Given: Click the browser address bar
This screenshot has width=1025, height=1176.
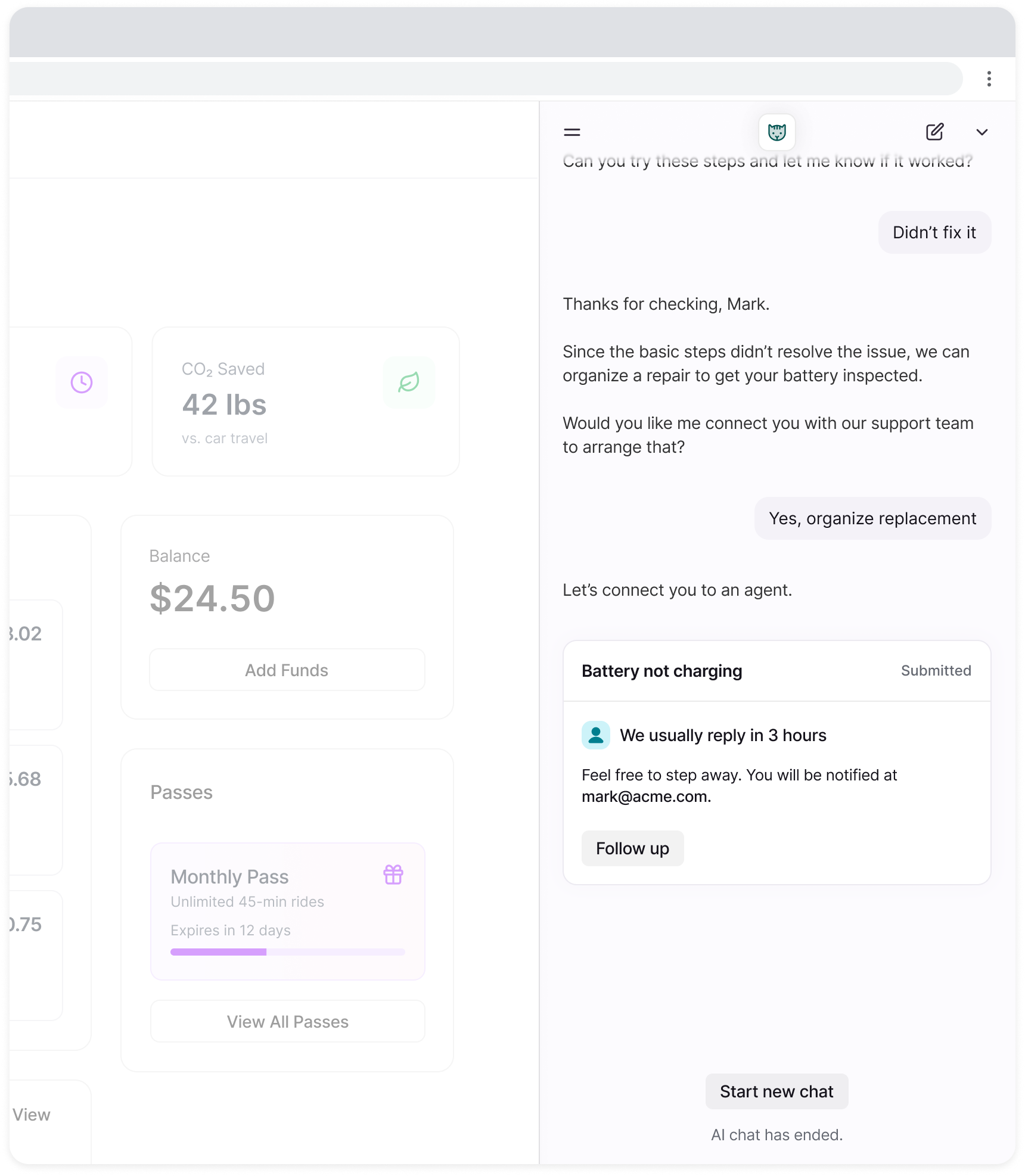Looking at the screenshot, I should pyautogui.click(x=477, y=79).
